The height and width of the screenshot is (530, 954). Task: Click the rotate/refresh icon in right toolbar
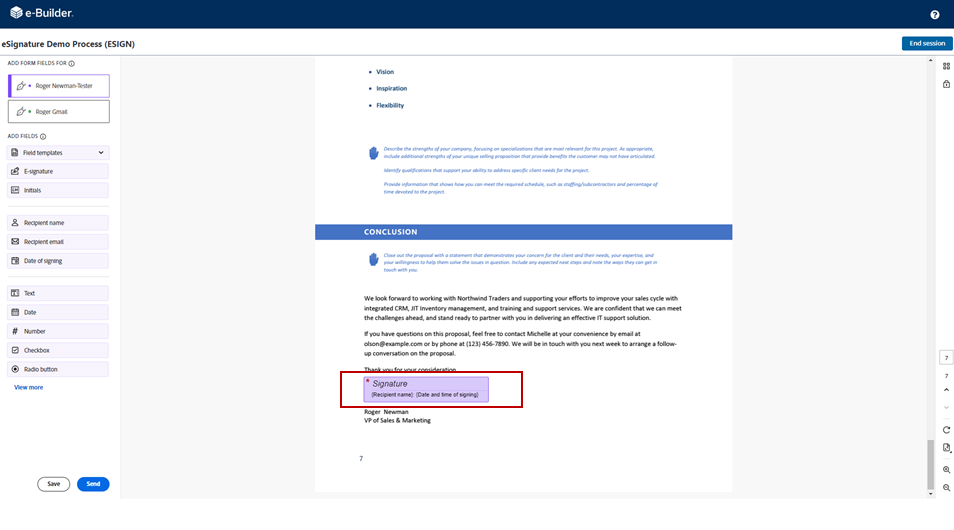point(946,430)
